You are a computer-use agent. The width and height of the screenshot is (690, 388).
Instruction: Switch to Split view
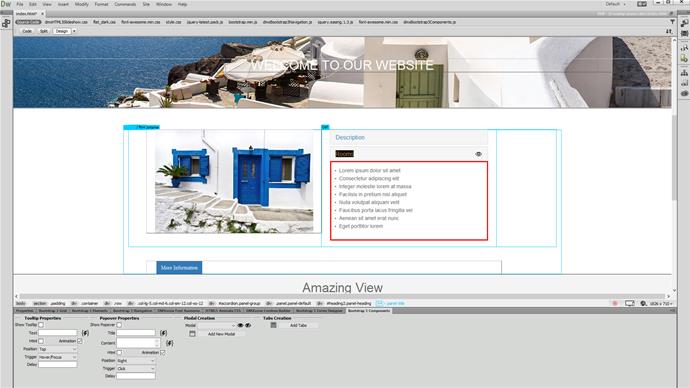[44, 31]
